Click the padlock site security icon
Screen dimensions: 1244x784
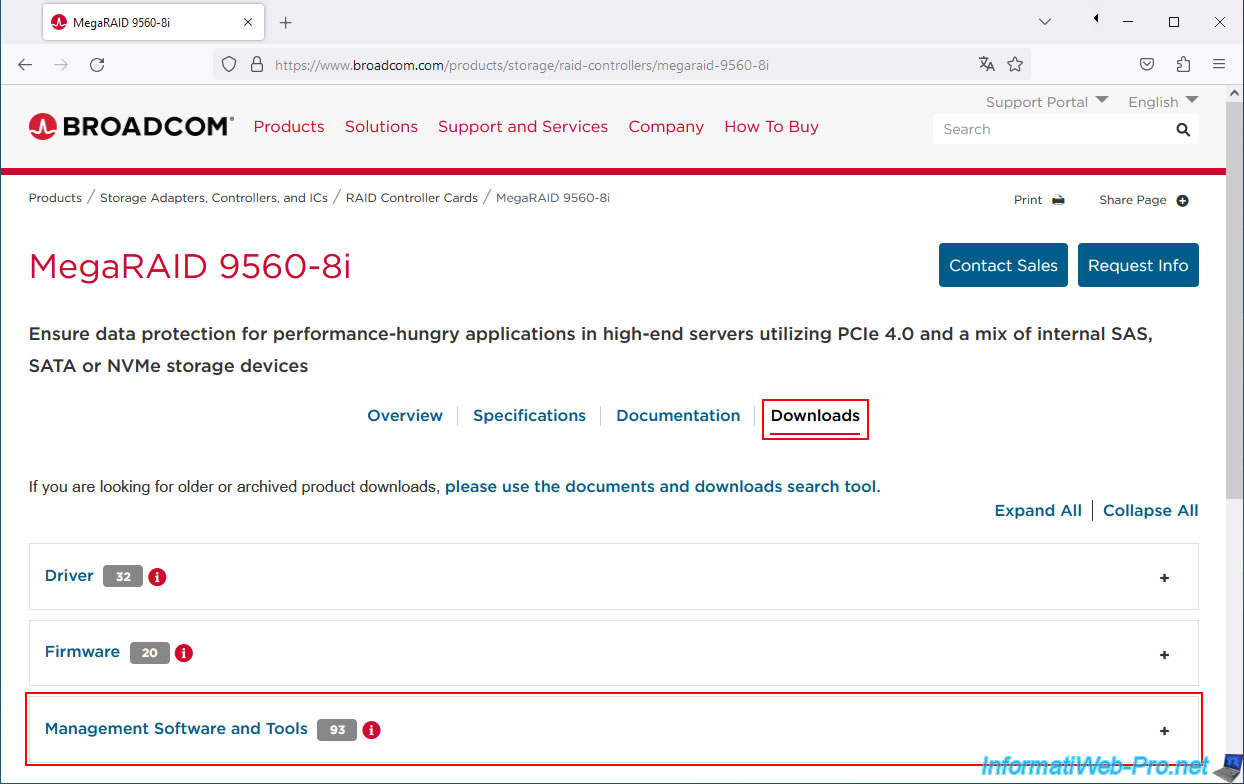(x=256, y=64)
